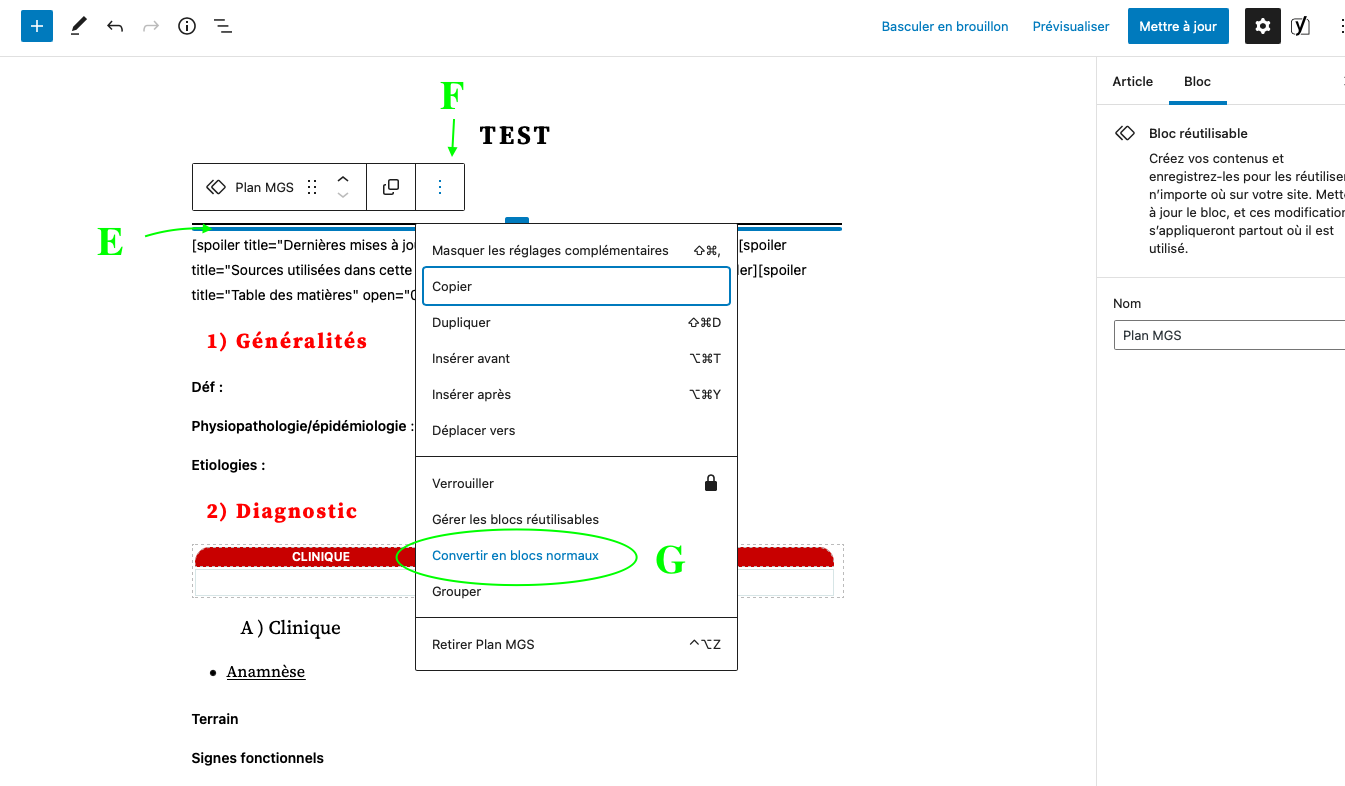Click the heading 2) Diagnostic

(x=282, y=511)
